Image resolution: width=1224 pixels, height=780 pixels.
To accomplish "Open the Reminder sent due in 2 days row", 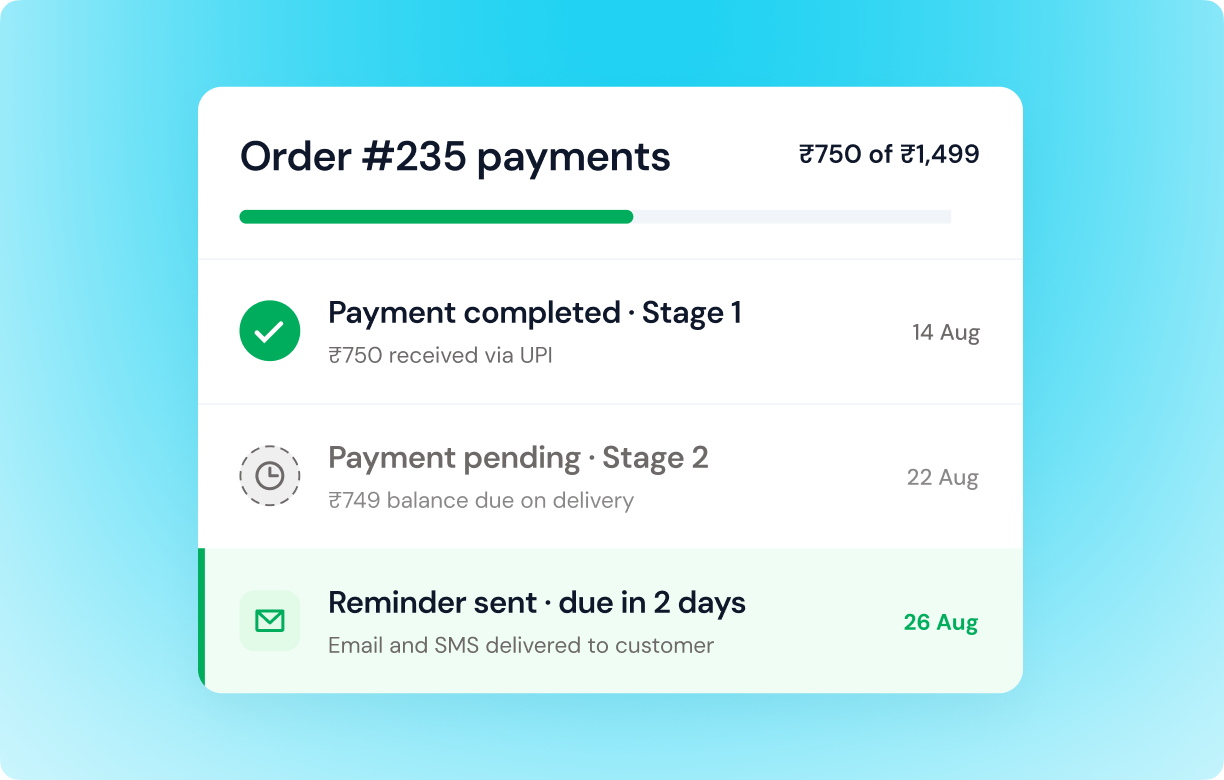I will point(610,621).
